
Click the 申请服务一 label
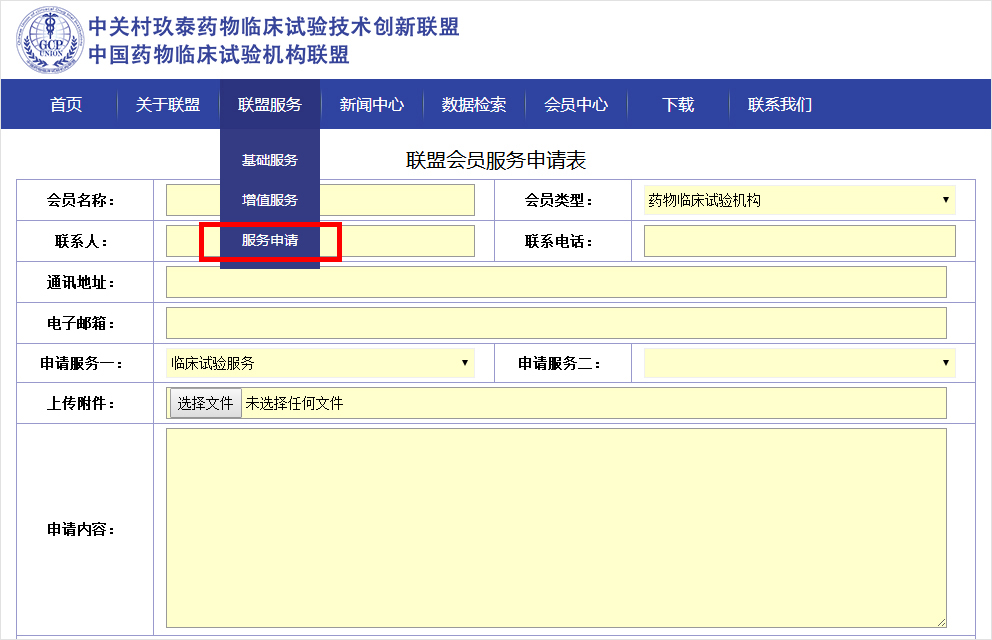pyautogui.click(x=81, y=364)
